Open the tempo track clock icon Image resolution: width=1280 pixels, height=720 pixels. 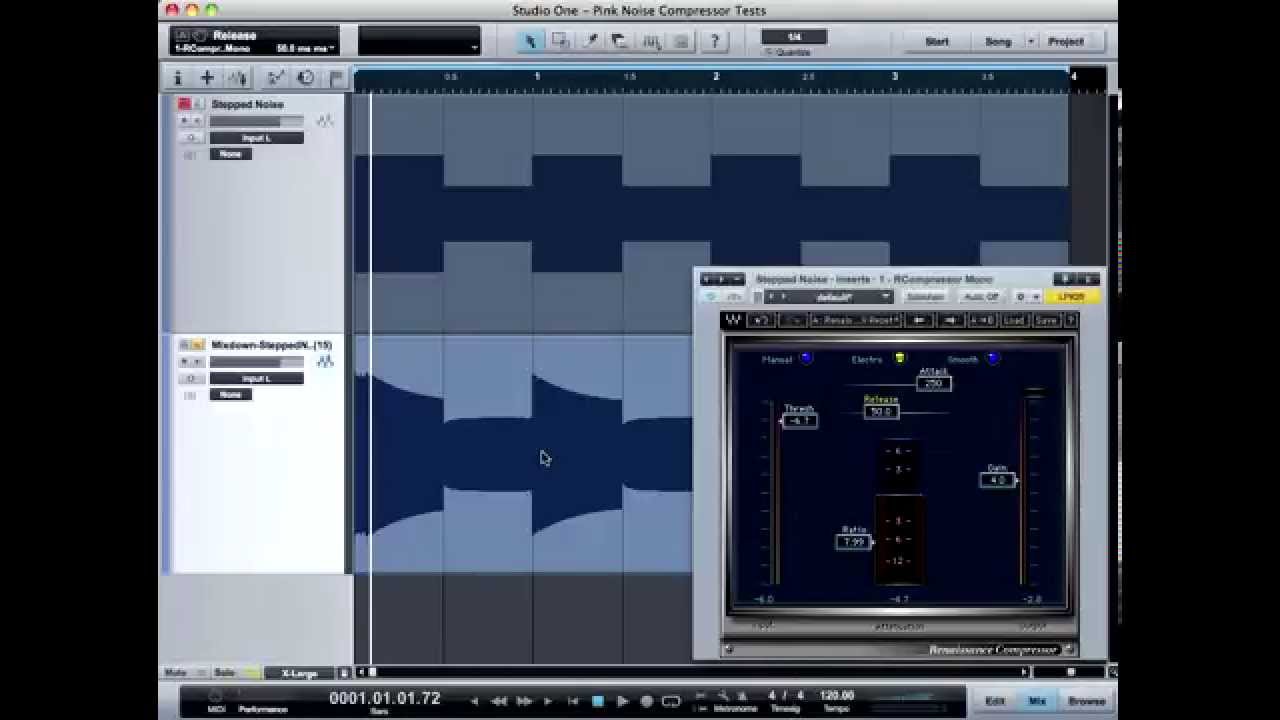tap(306, 78)
